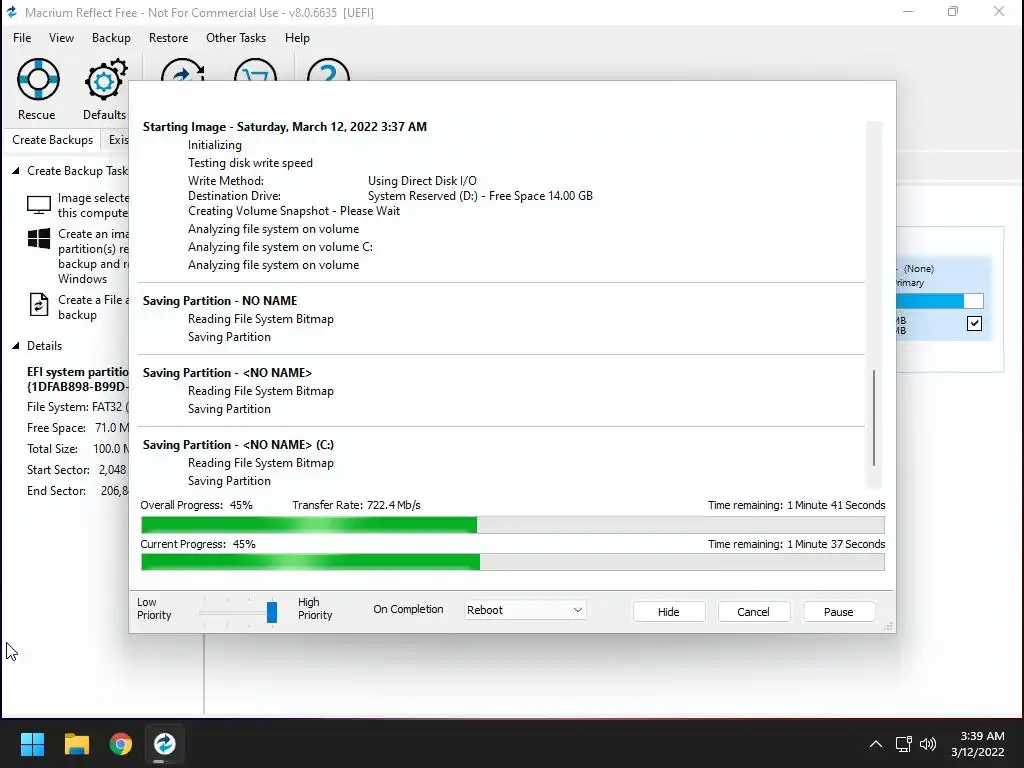
Task: Click the 'Total Size' details row
Action: [78, 449]
